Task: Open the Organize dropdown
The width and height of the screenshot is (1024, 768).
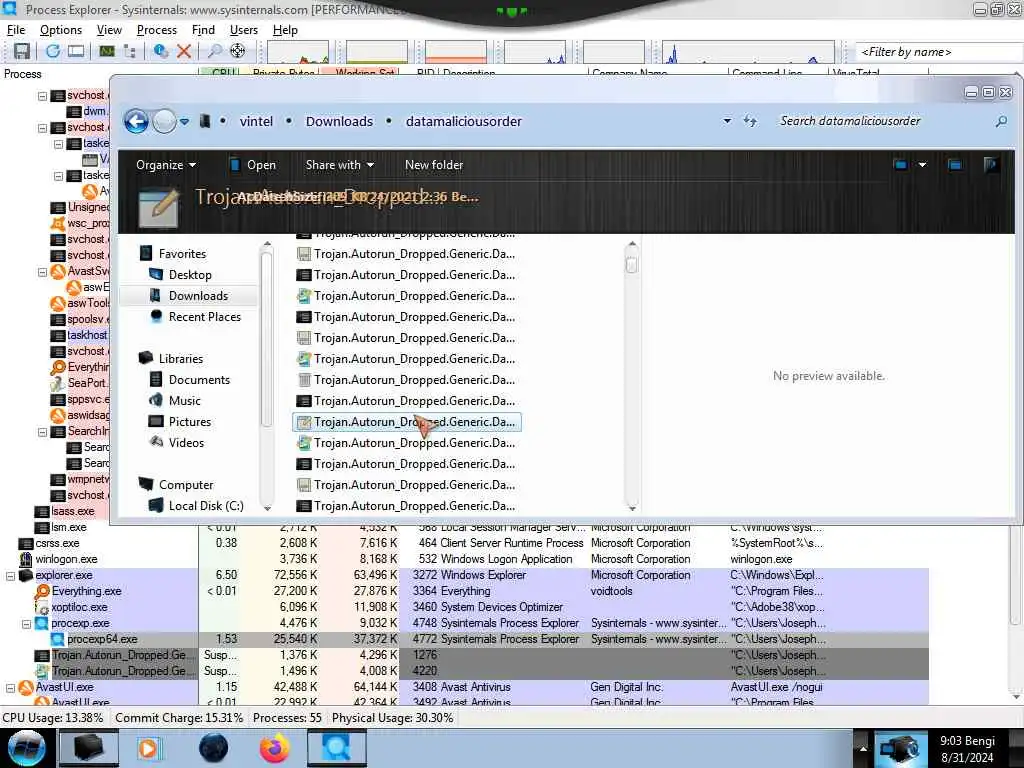Action: [x=166, y=165]
